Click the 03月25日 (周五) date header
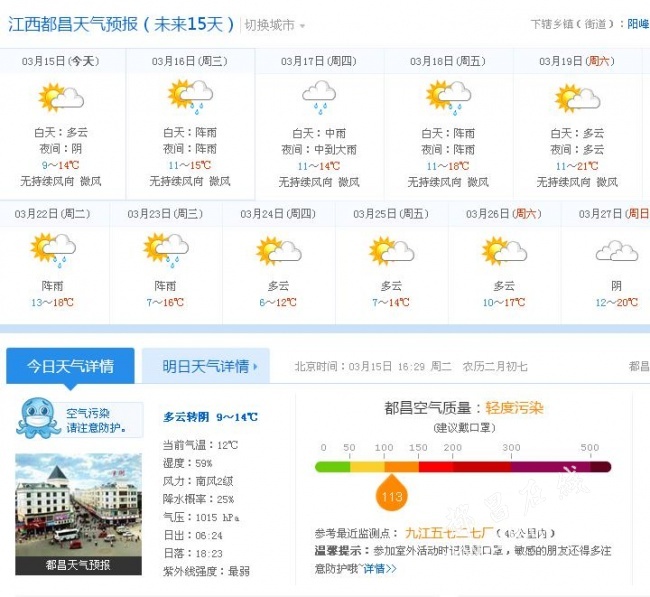The height and width of the screenshot is (597, 650). tap(391, 214)
